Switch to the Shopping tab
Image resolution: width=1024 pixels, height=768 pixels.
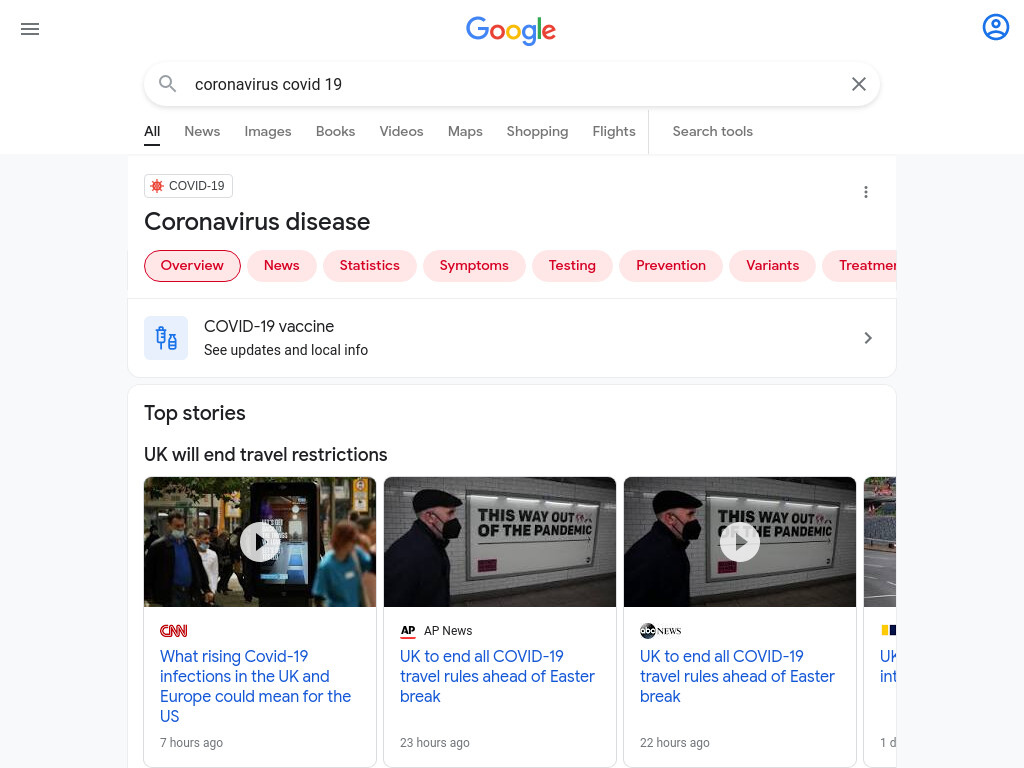pos(537,131)
